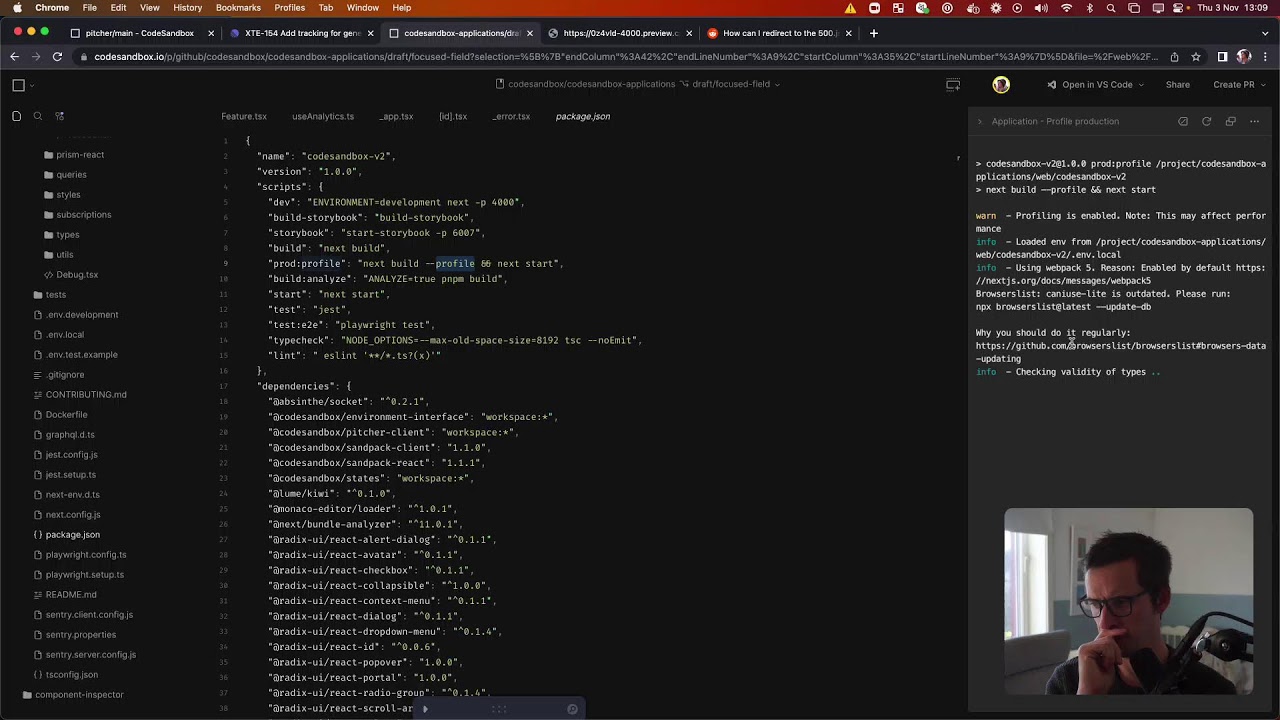Open the .gitignore file
Image resolution: width=1280 pixels, height=720 pixels.
click(x=65, y=375)
